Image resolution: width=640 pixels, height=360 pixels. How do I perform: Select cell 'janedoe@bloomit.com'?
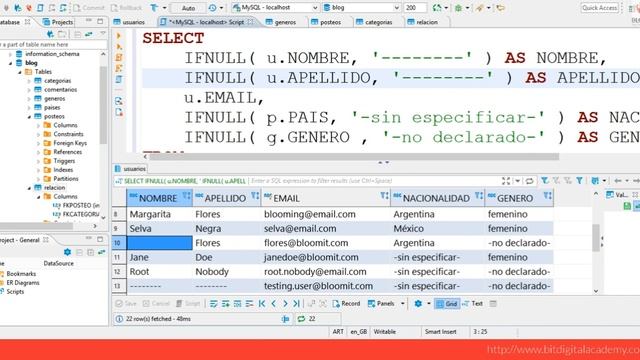click(325, 258)
